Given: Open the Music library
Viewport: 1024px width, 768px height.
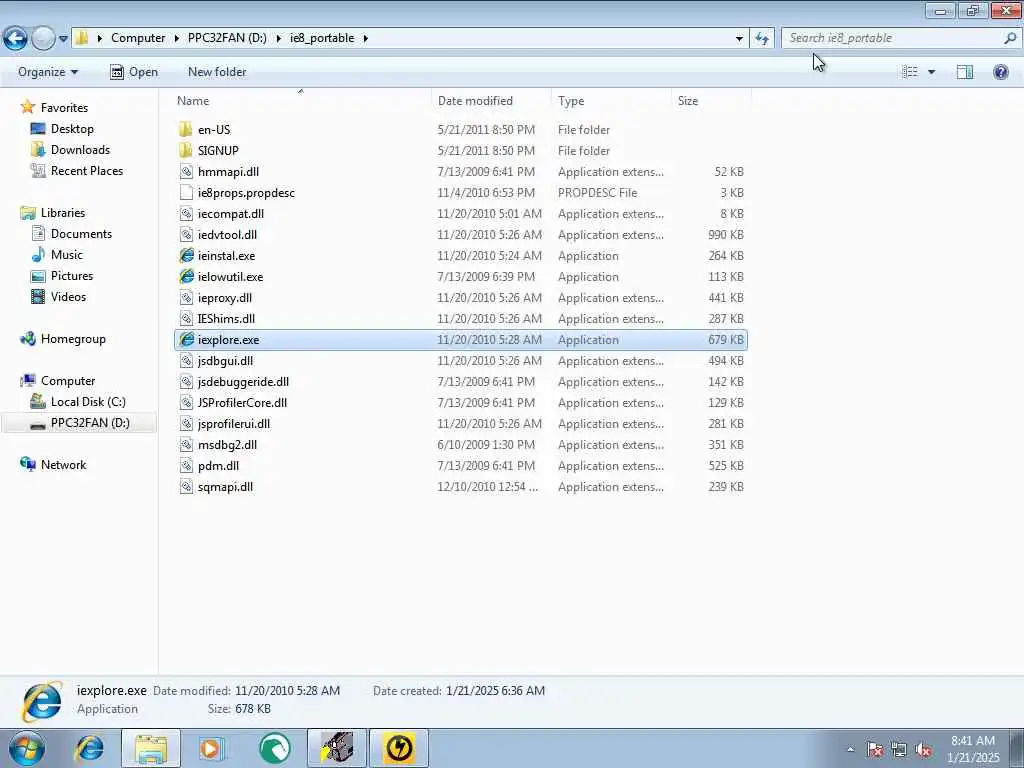Looking at the screenshot, I should click(67, 255).
